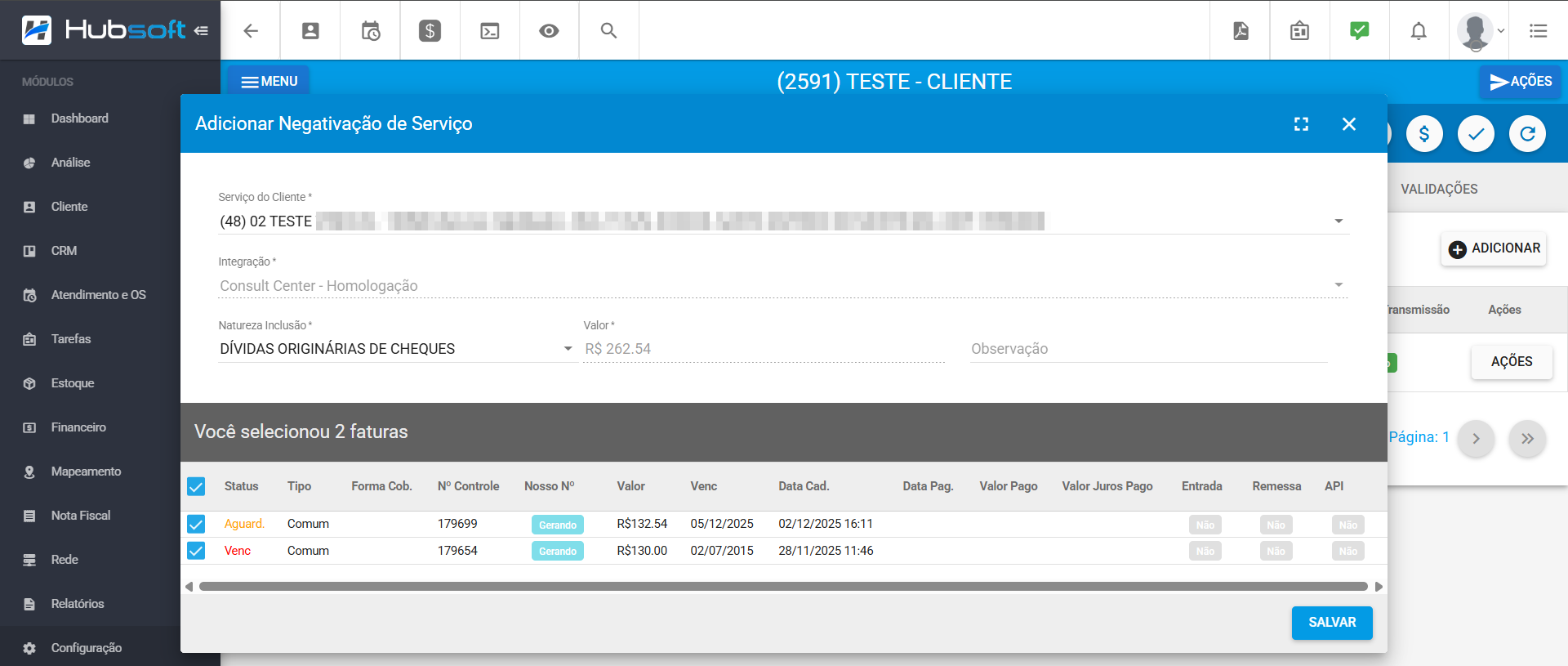Toggle the select-all invoices header checkbox
The width and height of the screenshot is (1568, 666).
tap(196, 486)
